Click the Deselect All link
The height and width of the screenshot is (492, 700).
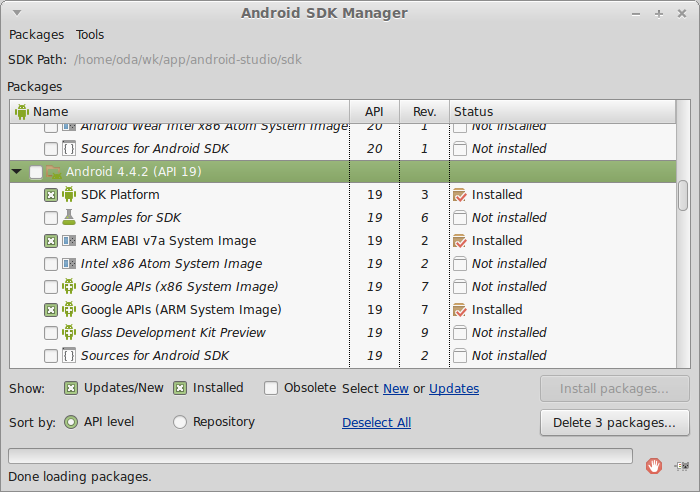tap(376, 423)
